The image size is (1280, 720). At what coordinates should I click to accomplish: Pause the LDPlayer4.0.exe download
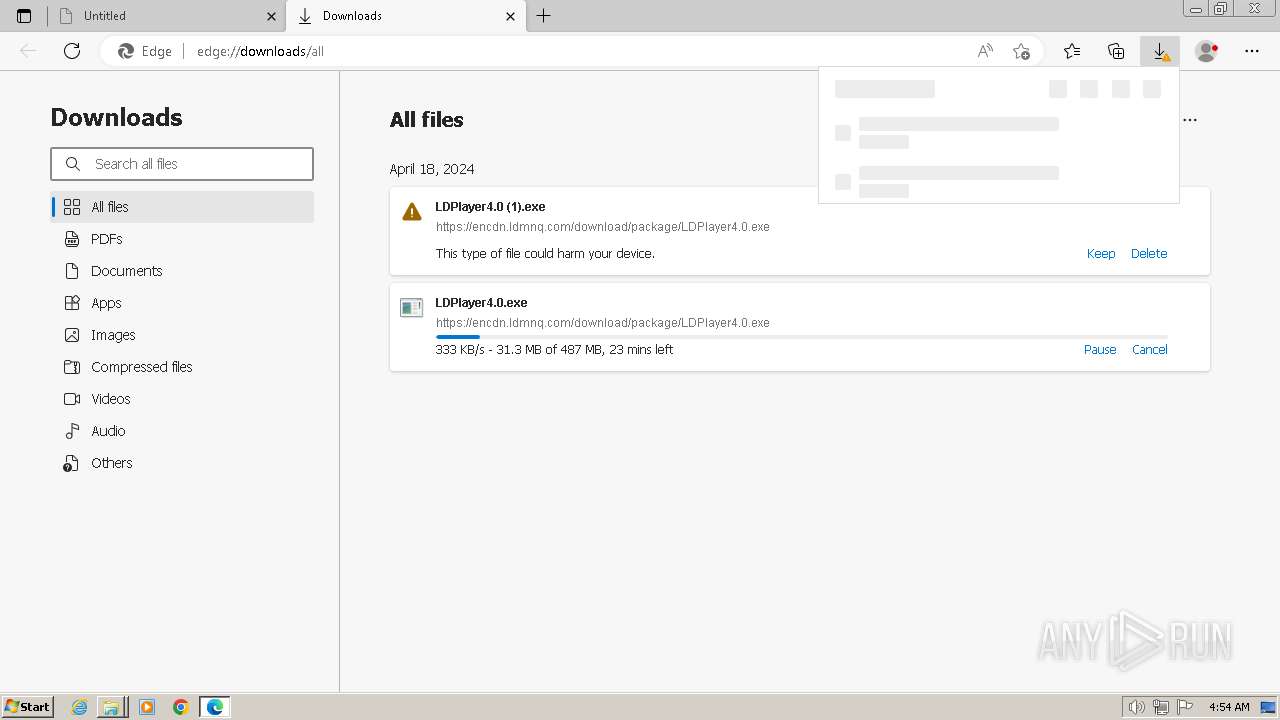pyautogui.click(x=1100, y=350)
